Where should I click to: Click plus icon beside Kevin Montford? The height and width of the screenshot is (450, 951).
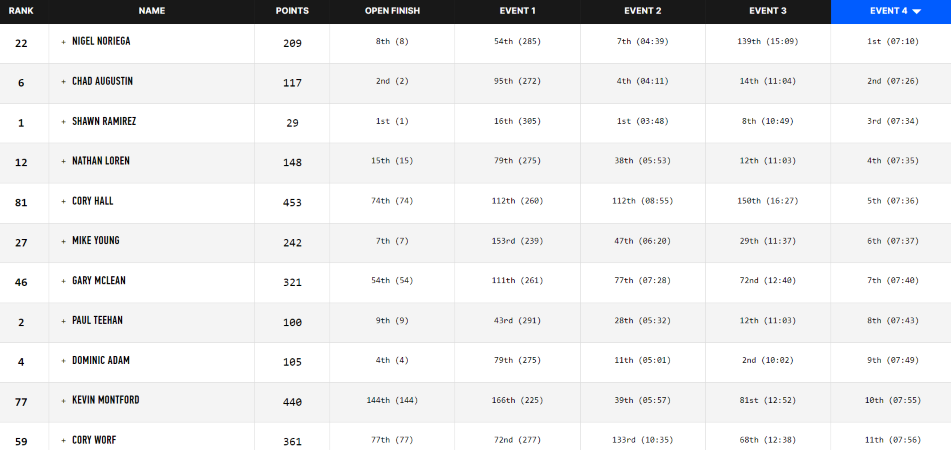point(64,401)
